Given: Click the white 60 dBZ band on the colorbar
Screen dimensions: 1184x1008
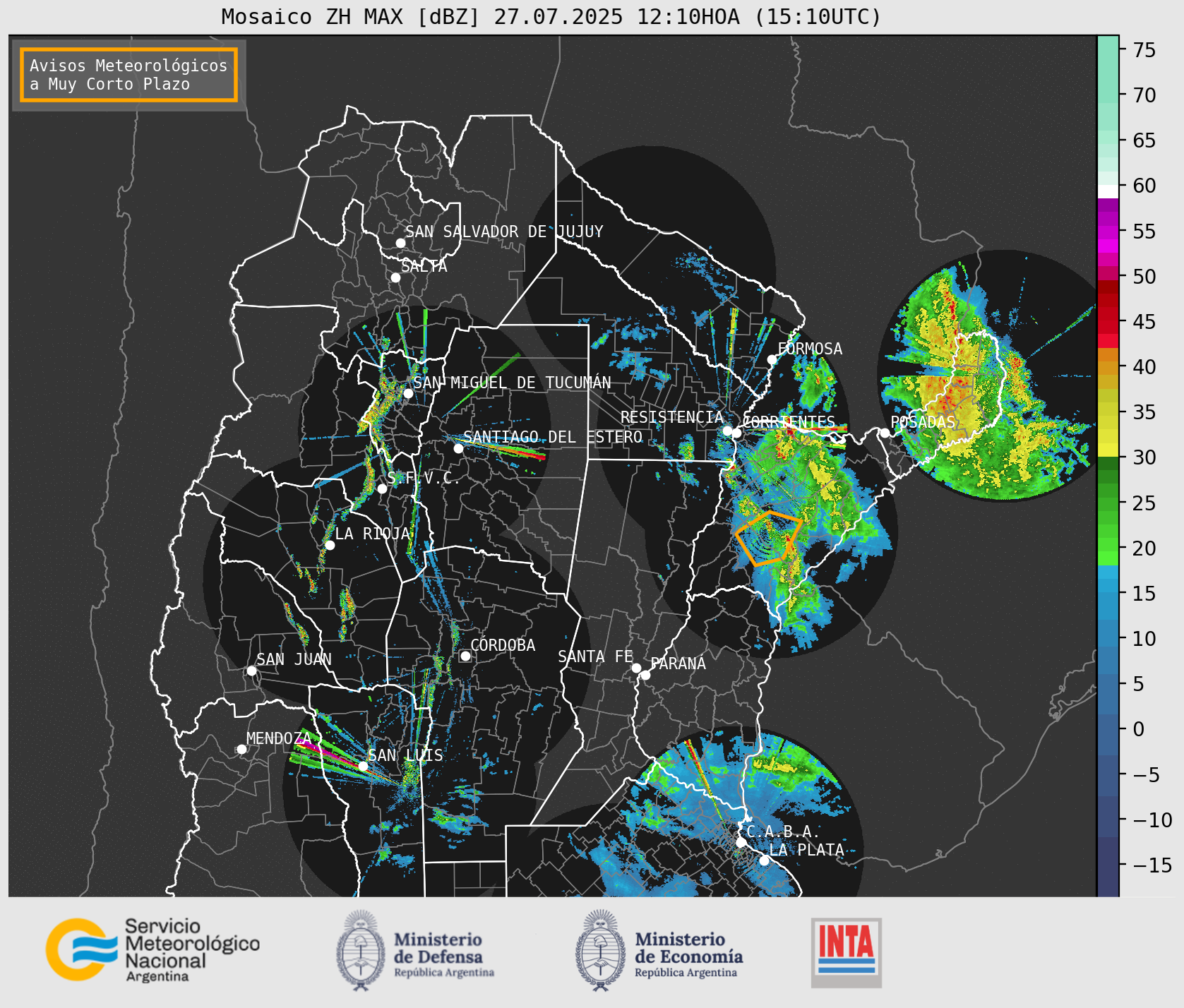Looking at the screenshot, I should click(1108, 191).
